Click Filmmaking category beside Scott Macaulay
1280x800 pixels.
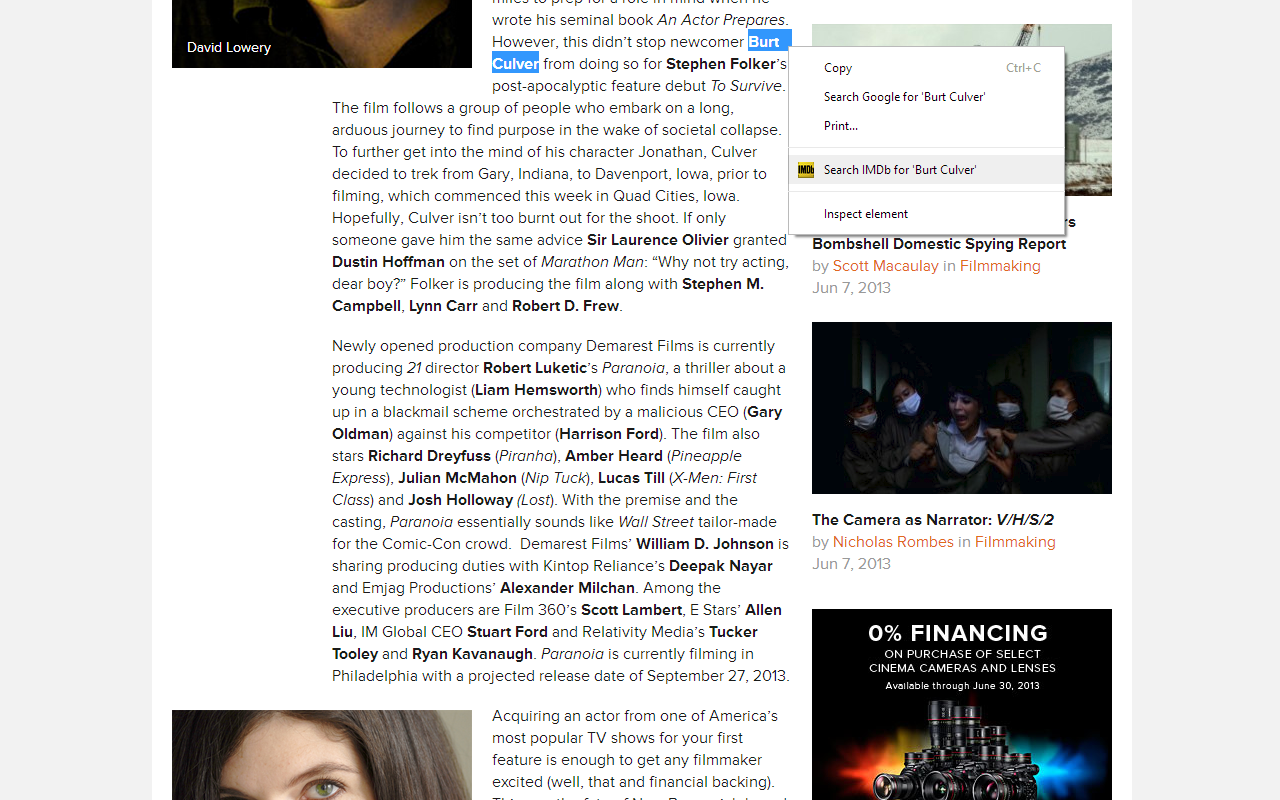(x=1000, y=266)
